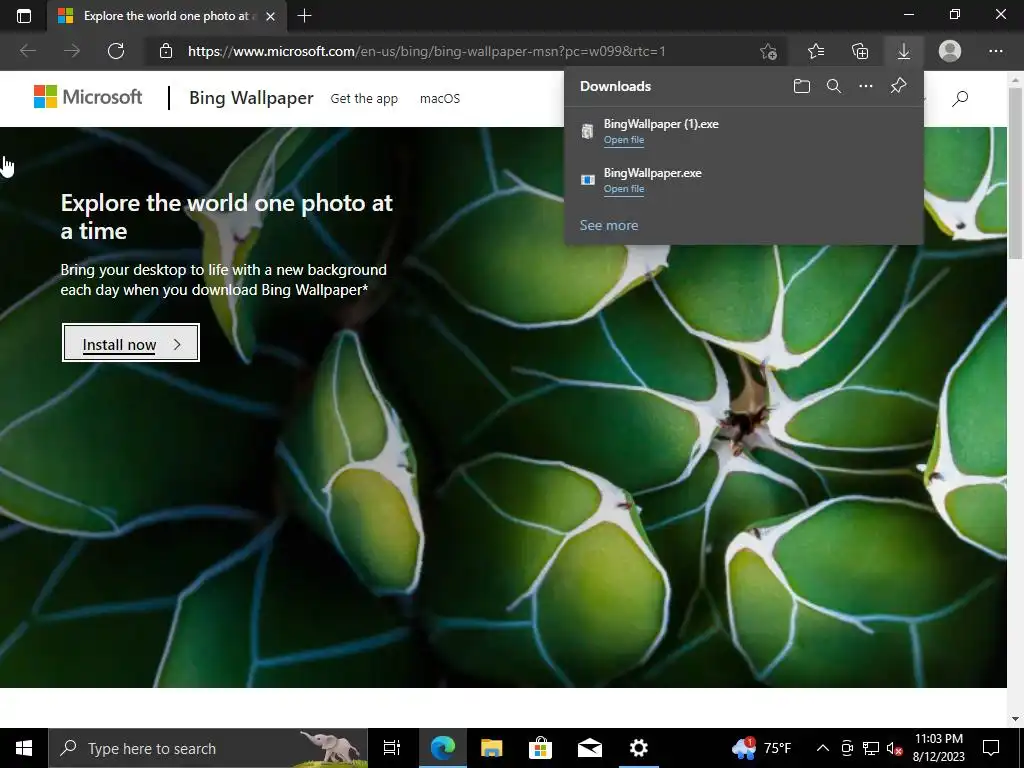
Task: Open the Favorites list icon
Action: (816, 51)
